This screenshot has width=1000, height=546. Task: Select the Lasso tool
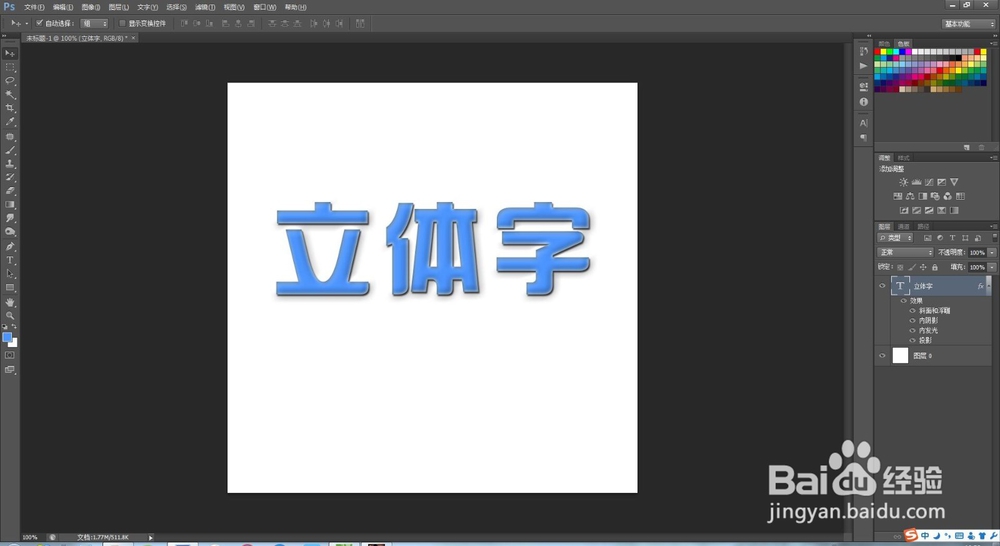pos(10,81)
